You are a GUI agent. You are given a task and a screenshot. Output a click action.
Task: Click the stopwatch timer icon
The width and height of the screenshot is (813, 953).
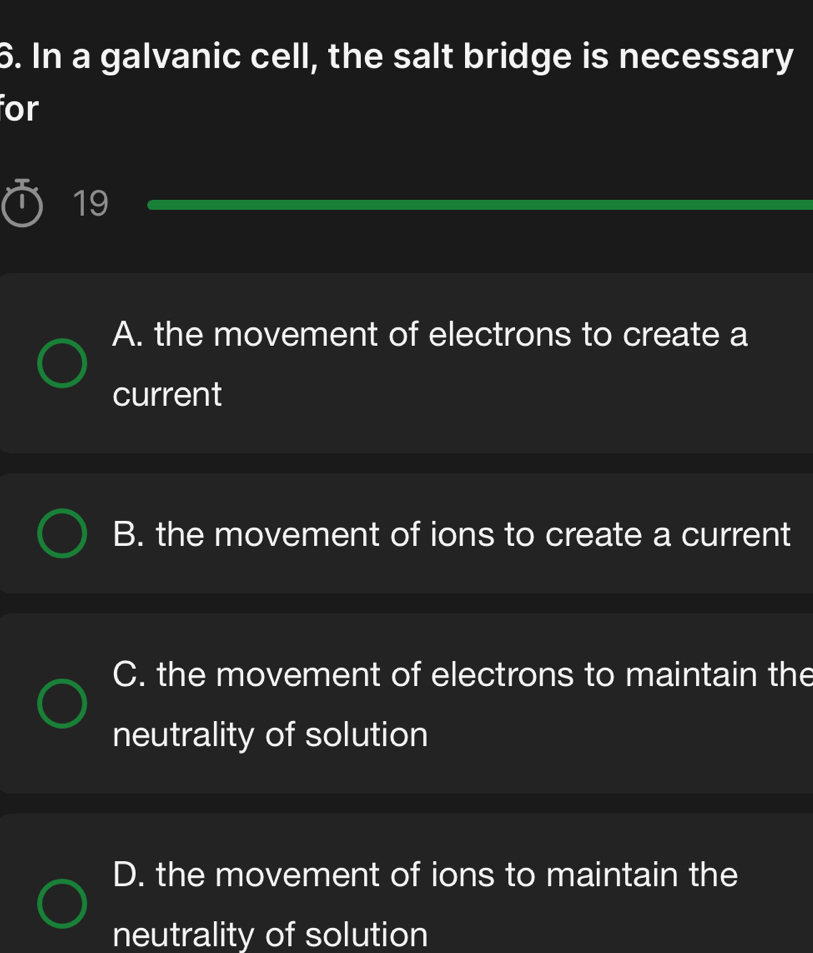click(22, 203)
